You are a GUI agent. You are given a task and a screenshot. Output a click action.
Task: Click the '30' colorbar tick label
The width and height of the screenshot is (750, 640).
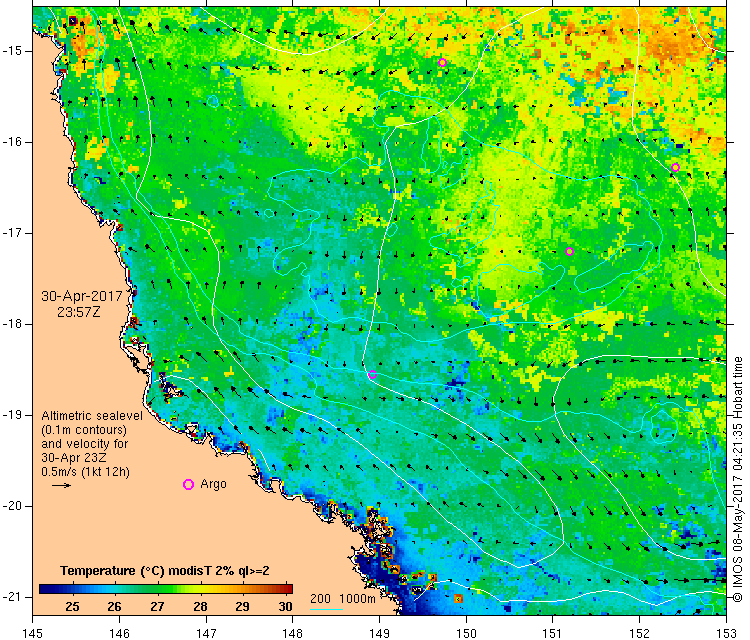tap(286, 607)
